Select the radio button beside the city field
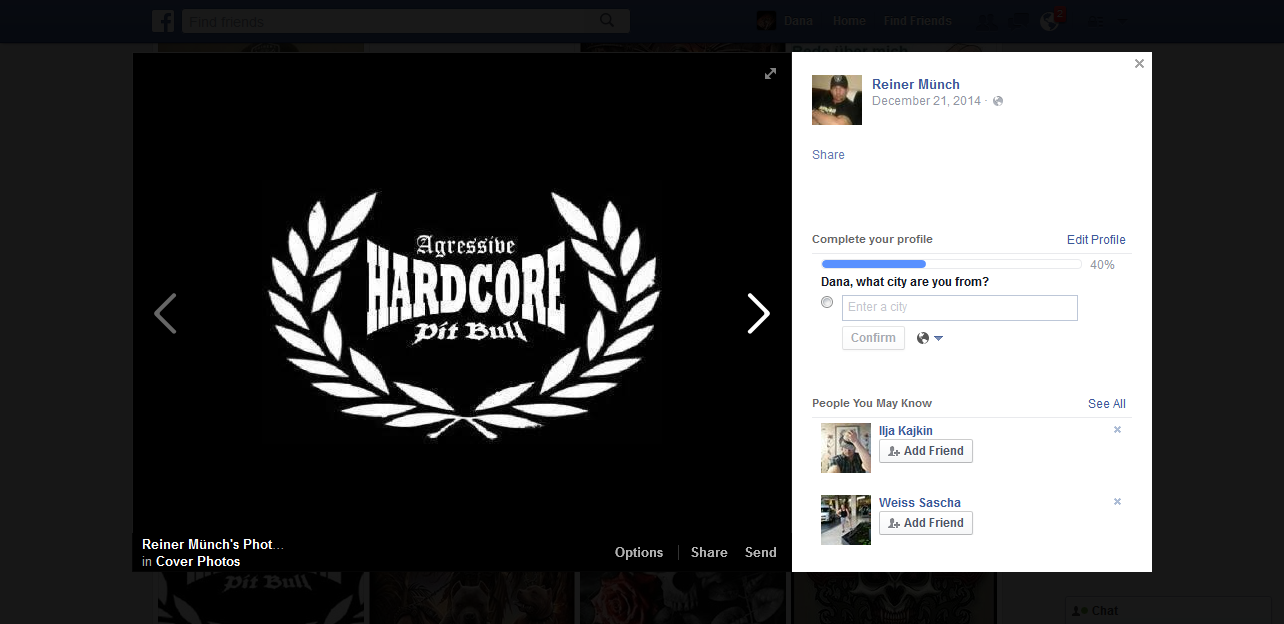The image size is (1284, 624). 827,302
